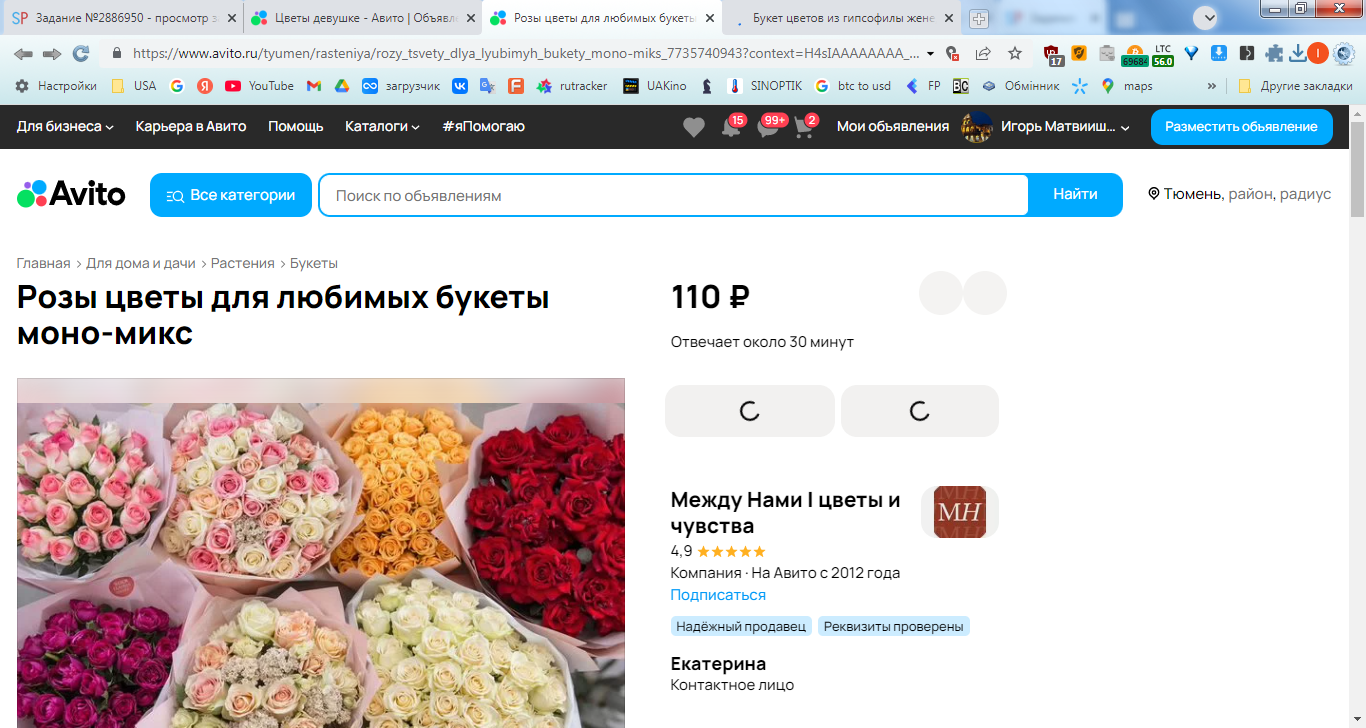Open uBlock extension icon showing 17

[x=1053, y=54]
